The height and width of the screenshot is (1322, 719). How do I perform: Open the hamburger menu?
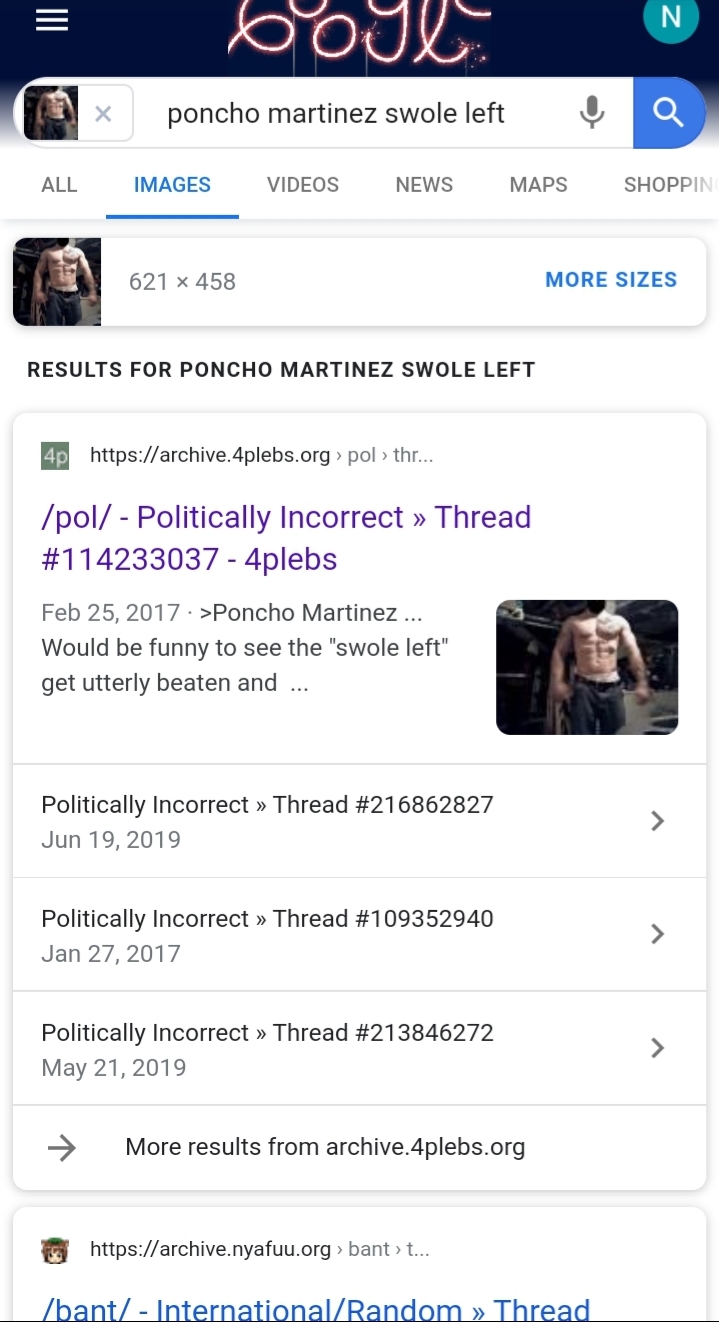point(52,21)
